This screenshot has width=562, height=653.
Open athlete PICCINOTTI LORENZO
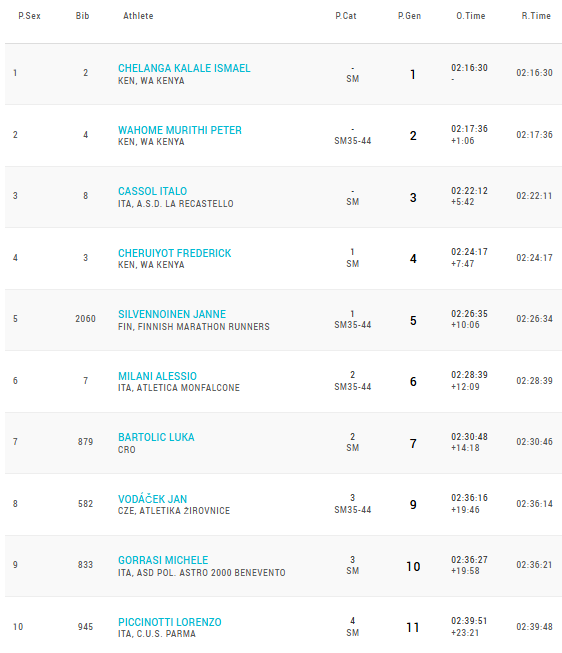170,622
